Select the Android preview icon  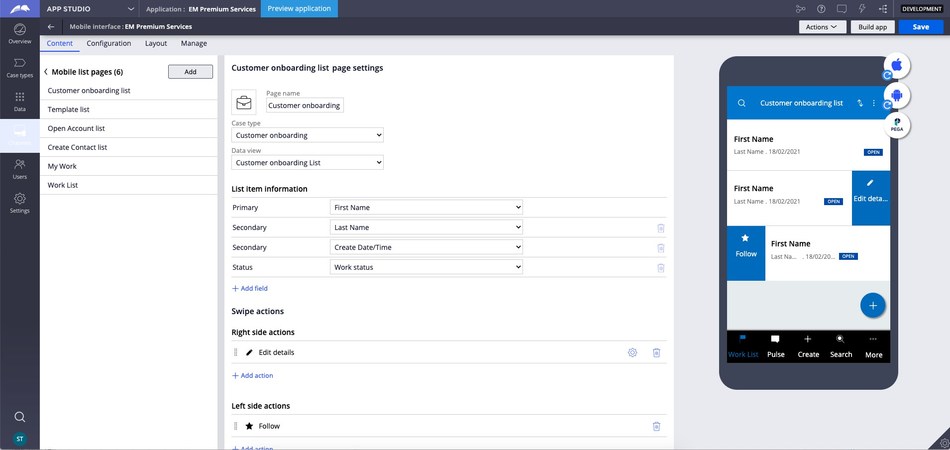pyautogui.click(x=897, y=95)
